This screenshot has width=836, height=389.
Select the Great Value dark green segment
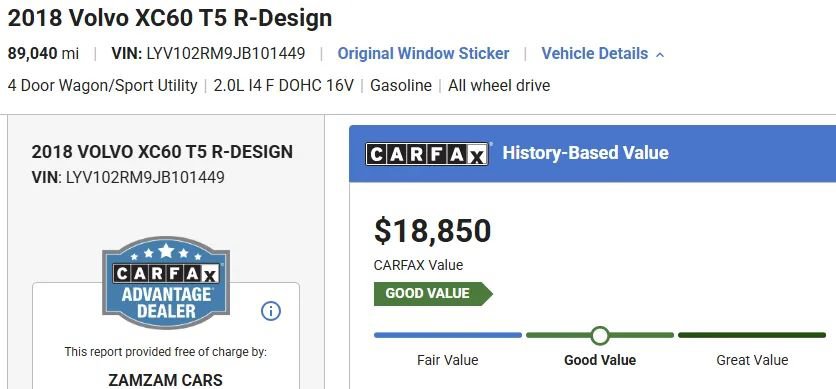click(x=752, y=335)
